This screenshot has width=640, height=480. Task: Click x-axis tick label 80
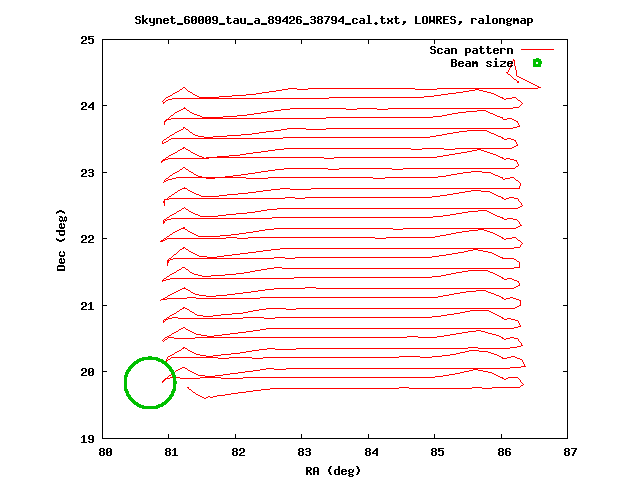[x=105, y=452]
